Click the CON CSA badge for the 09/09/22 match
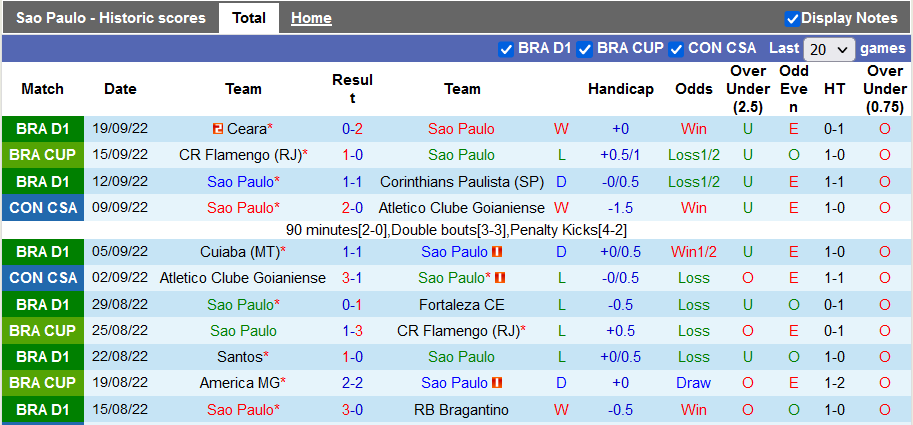This screenshot has height=425, width=913. click(x=43, y=208)
